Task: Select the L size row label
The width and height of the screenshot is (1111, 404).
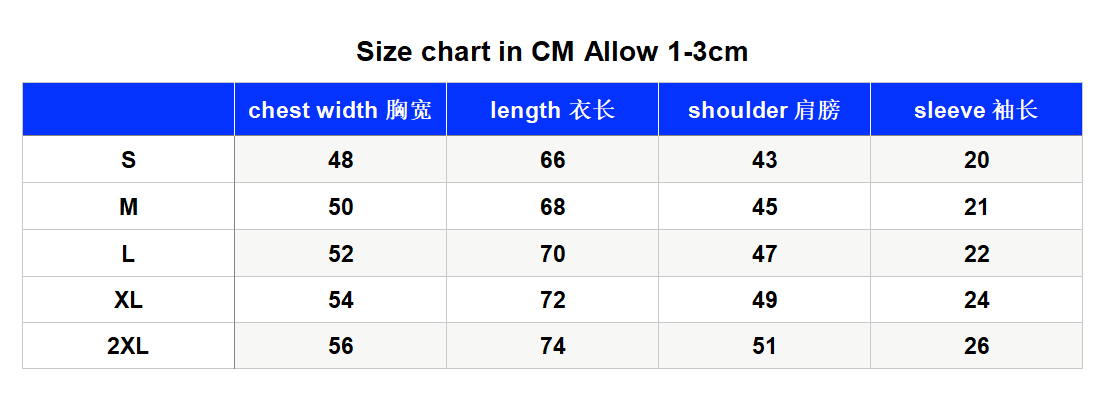Action: pyautogui.click(x=128, y=254)
